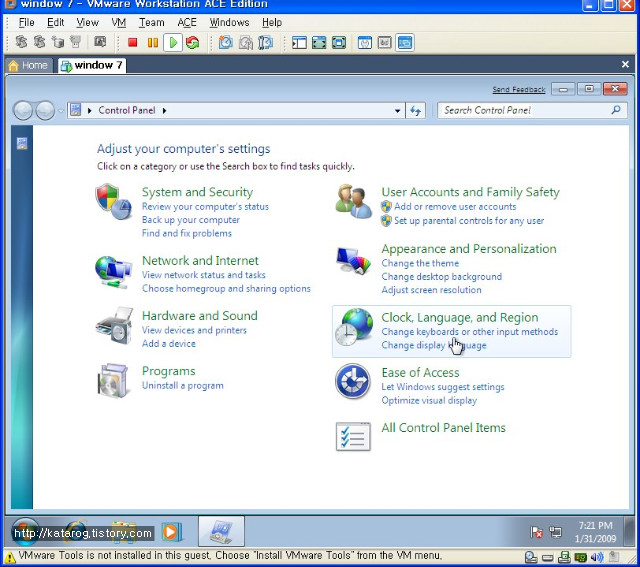Open the Edit menu

(56, 22)
